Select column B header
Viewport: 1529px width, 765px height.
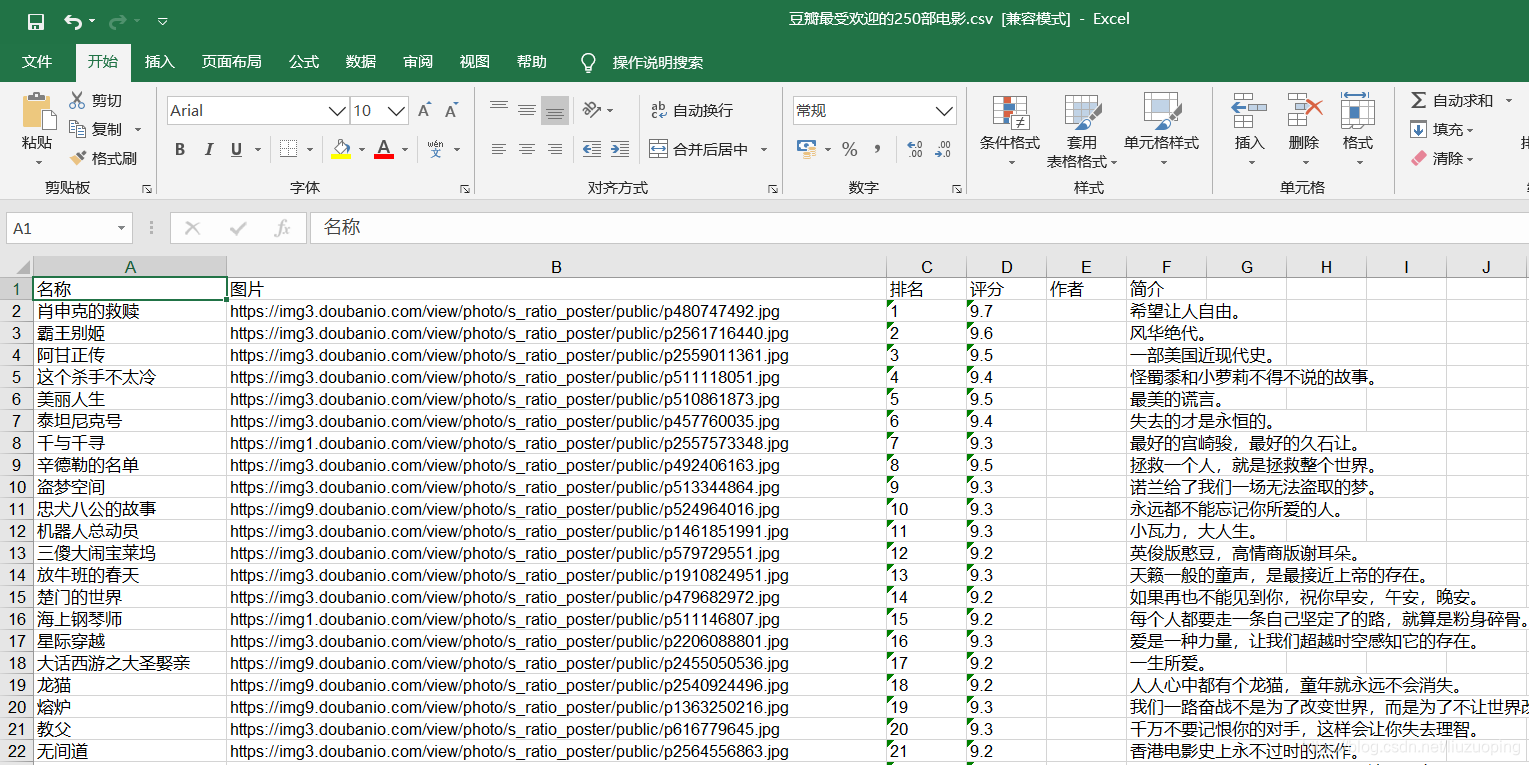click(x=556, y=267)
